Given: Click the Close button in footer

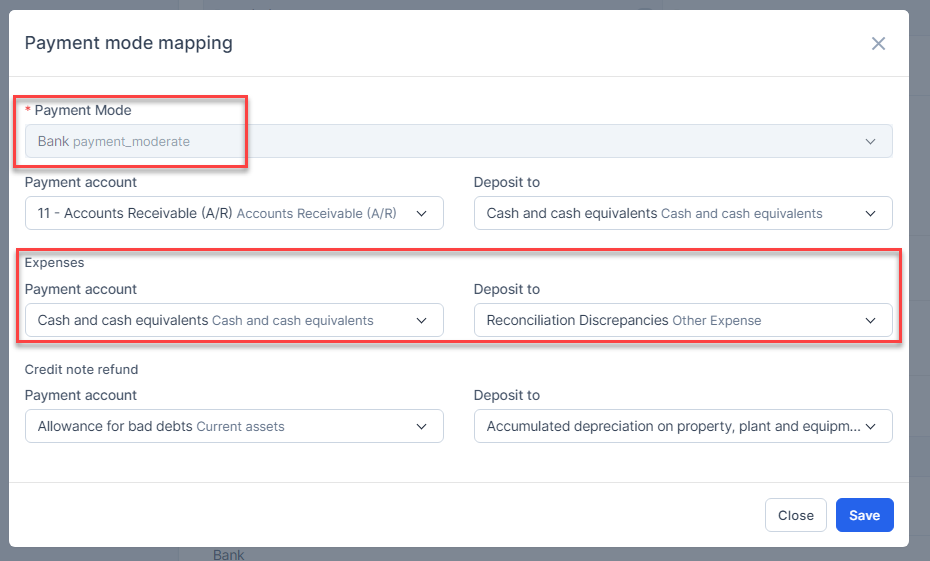Looking at the screenshot, I should pos(795,515).
